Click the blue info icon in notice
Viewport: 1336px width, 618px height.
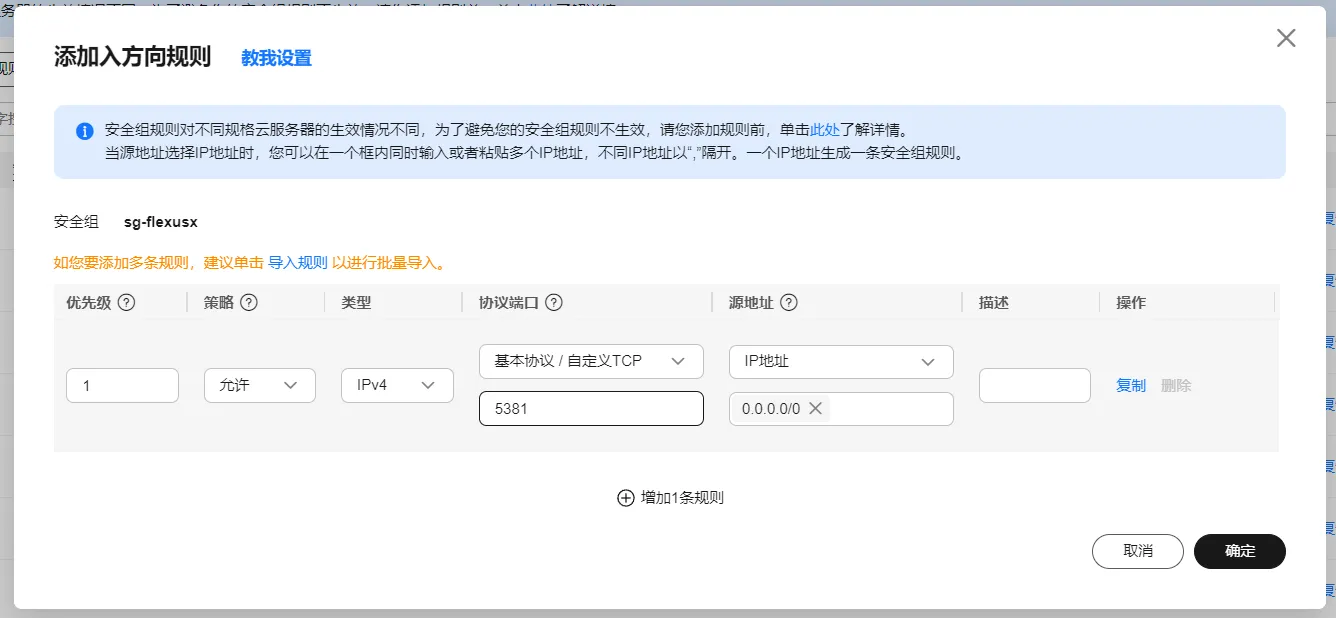click(85, 131)
